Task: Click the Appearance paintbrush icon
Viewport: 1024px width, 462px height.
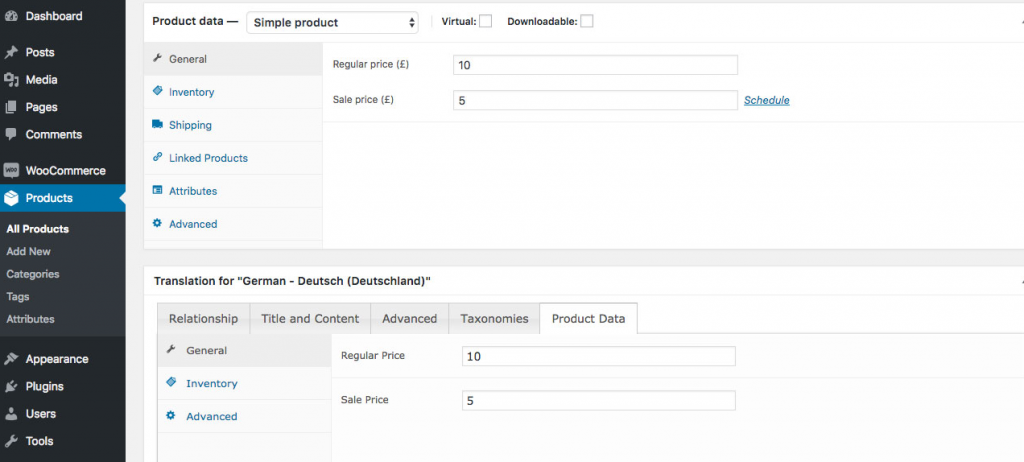Action: point(11,359)
